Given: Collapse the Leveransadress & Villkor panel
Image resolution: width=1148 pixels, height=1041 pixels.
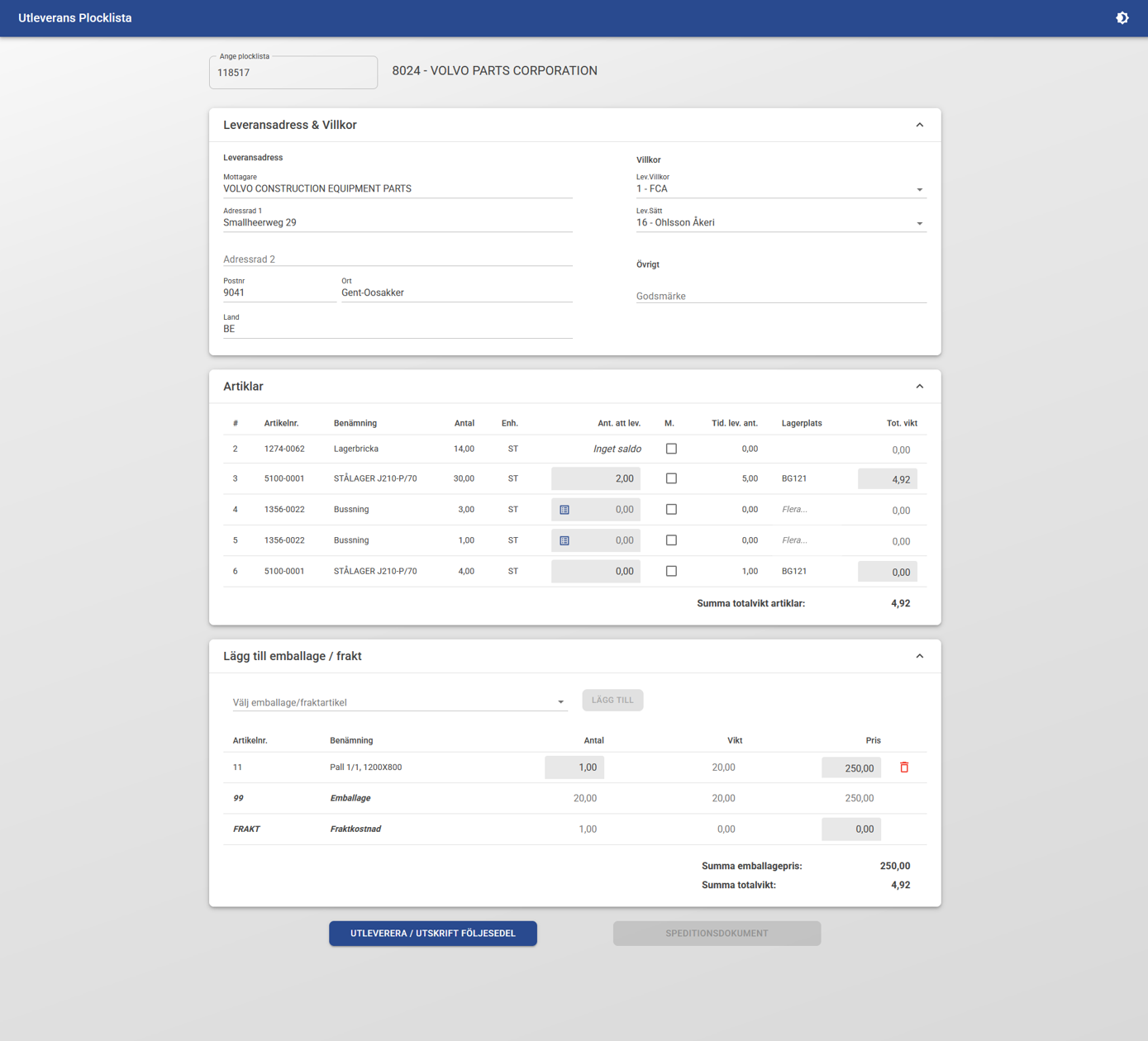Looking at the screenshot, I should pyautogui.click(x=919, y=125).
